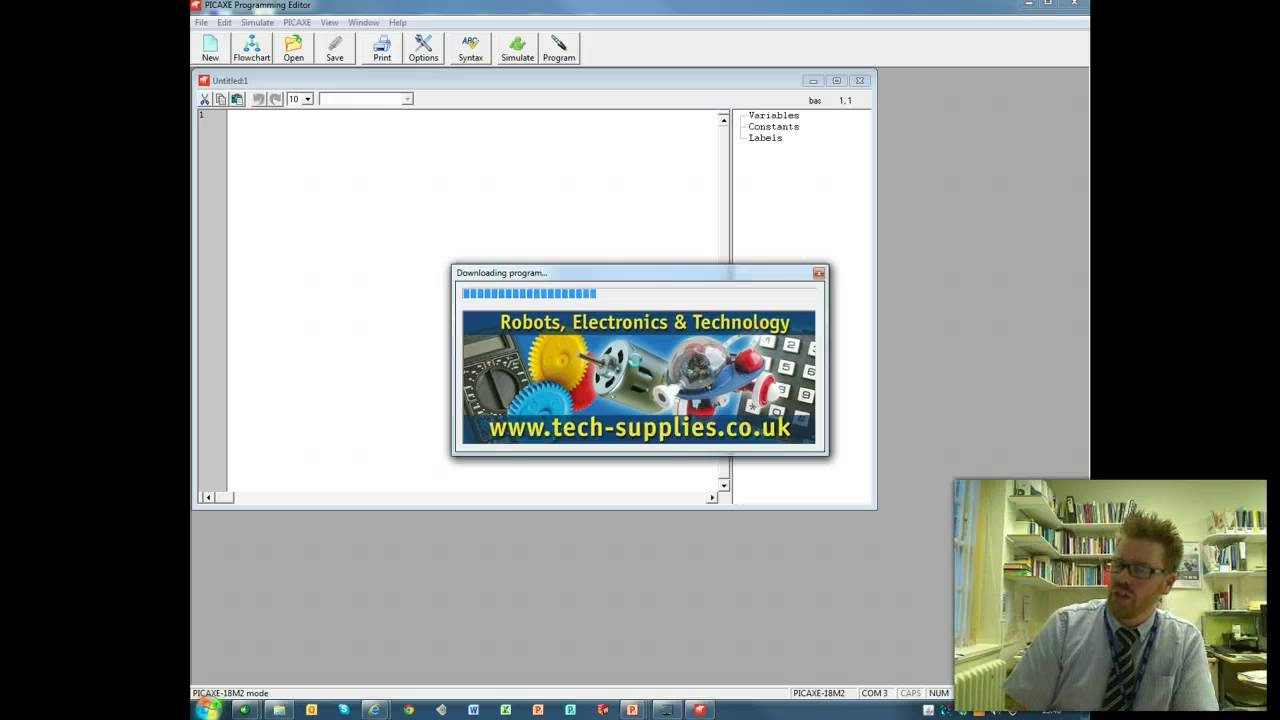Open Google Chrome from taskbar

(408, 710)
